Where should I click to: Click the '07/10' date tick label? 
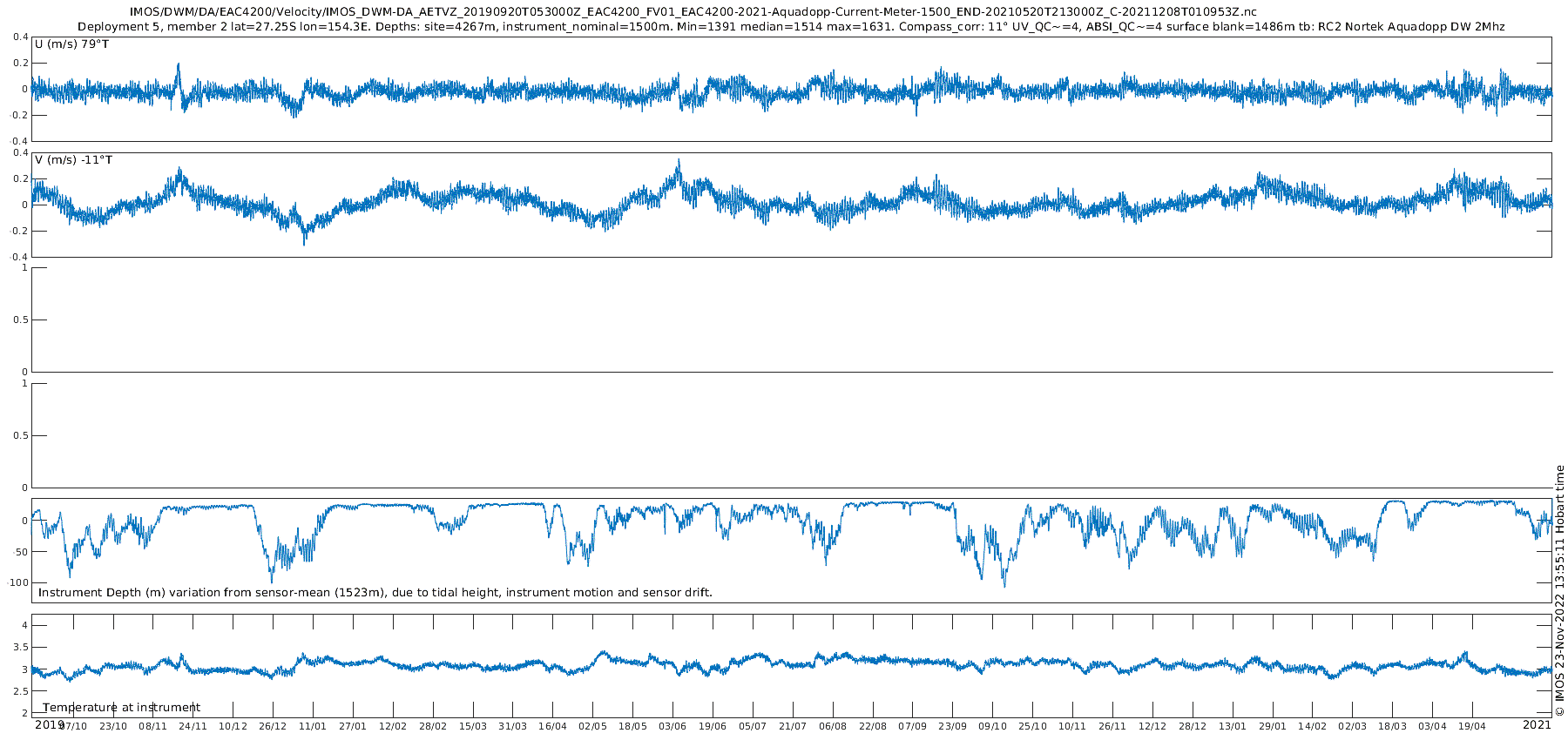pos(73,726)
